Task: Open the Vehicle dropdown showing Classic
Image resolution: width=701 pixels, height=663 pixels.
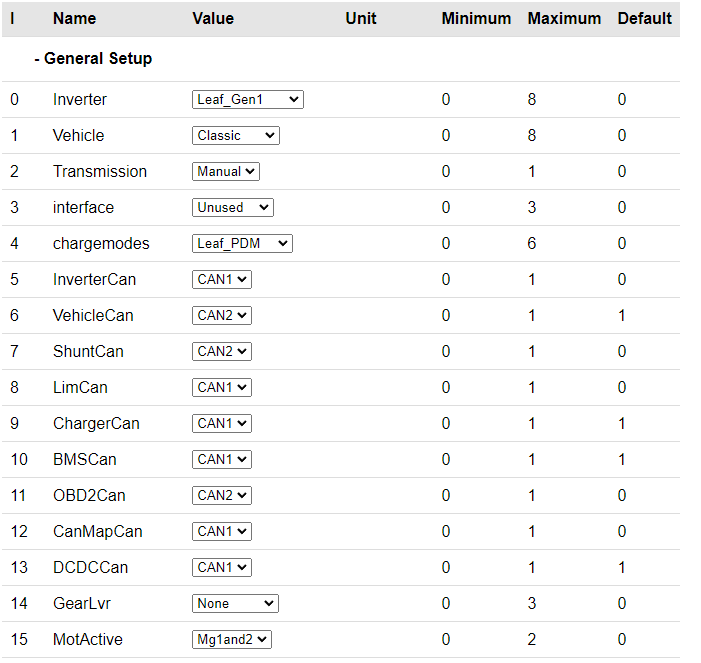Action: [235, 136]
